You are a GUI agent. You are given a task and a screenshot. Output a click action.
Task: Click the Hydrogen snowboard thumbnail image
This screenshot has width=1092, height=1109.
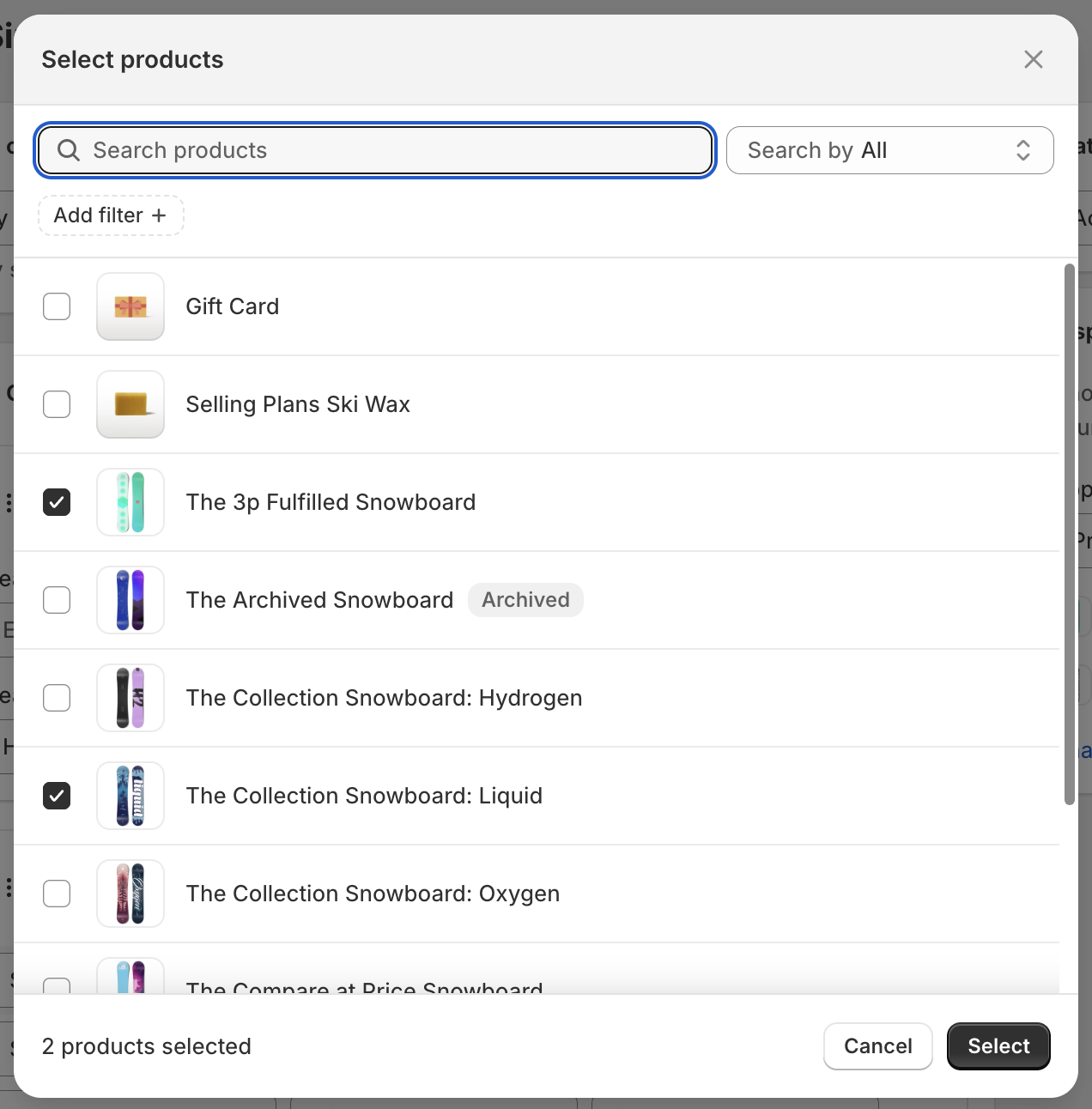point(130,698)
